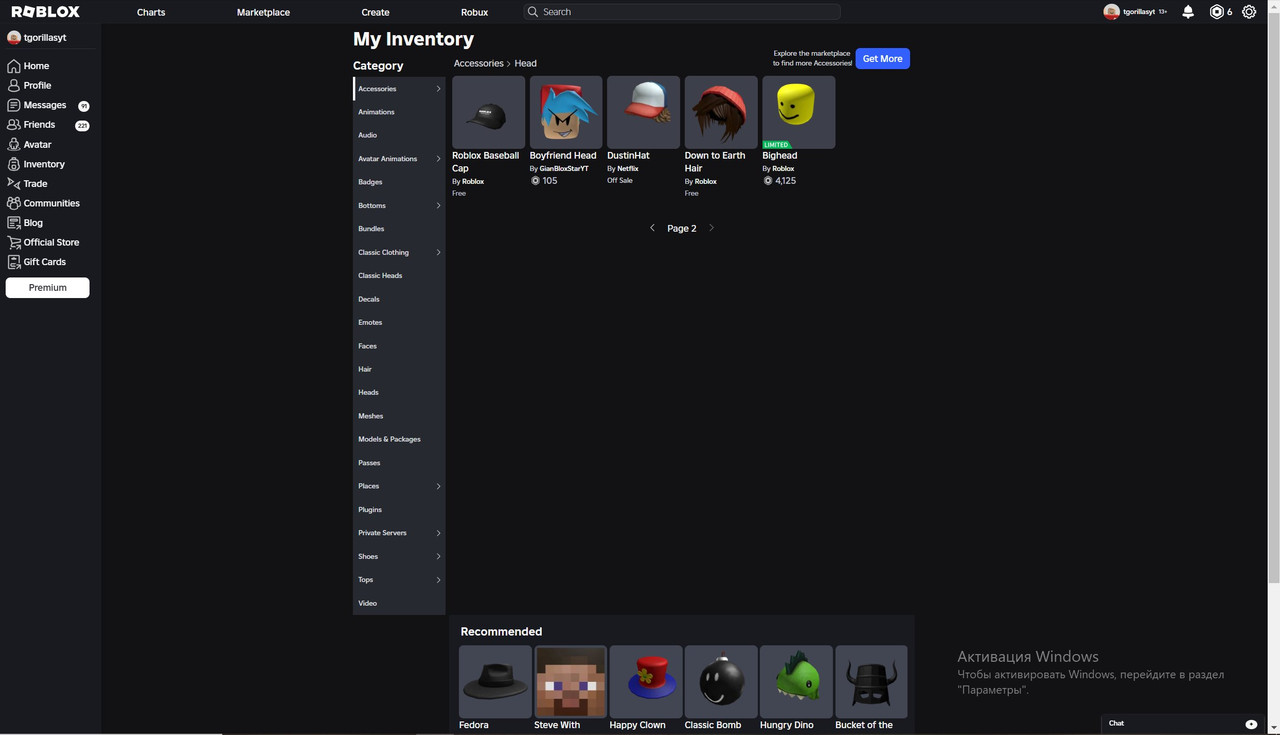The width and height of the screenshot is (1280, 735).
Task: Click the Gift Cards icon in sidebar
Action: tap(14, 262)
